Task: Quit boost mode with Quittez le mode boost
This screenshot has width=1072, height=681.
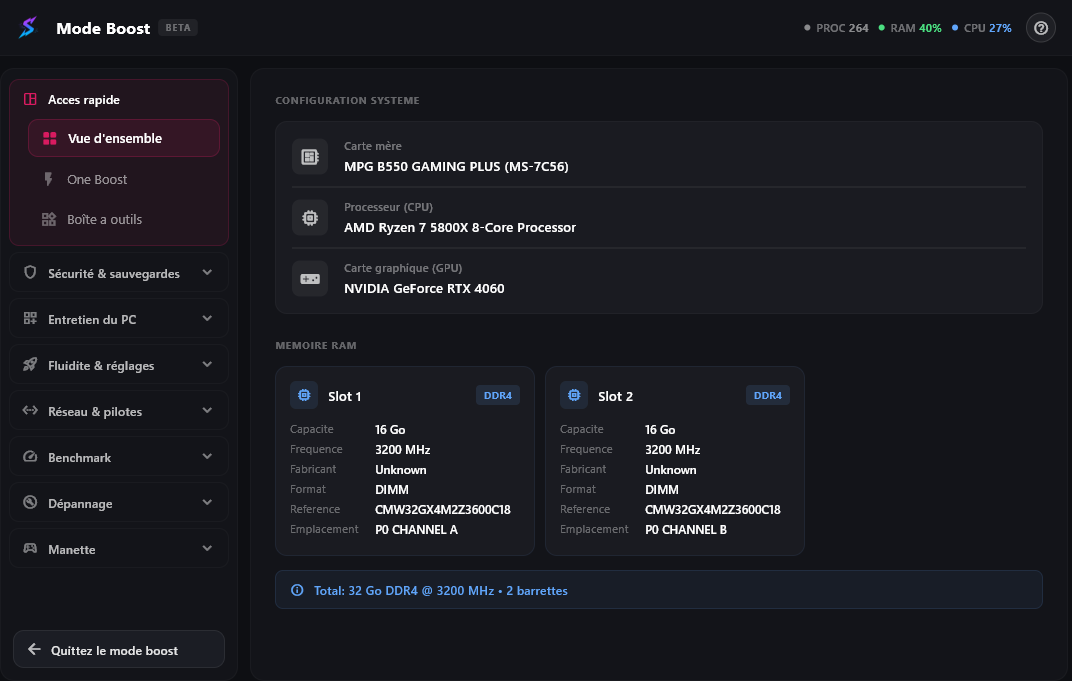Action: click(119, 650)
